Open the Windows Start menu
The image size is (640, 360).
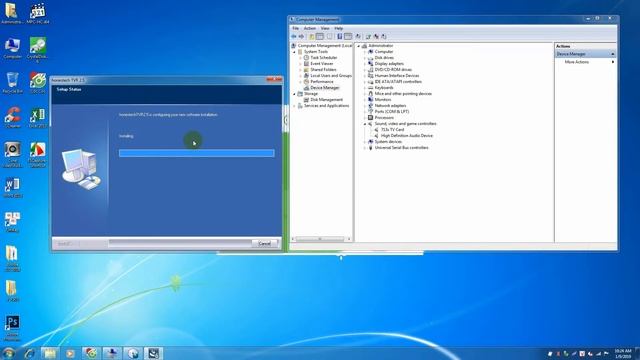pyautogui.click(x=8, y=353)
